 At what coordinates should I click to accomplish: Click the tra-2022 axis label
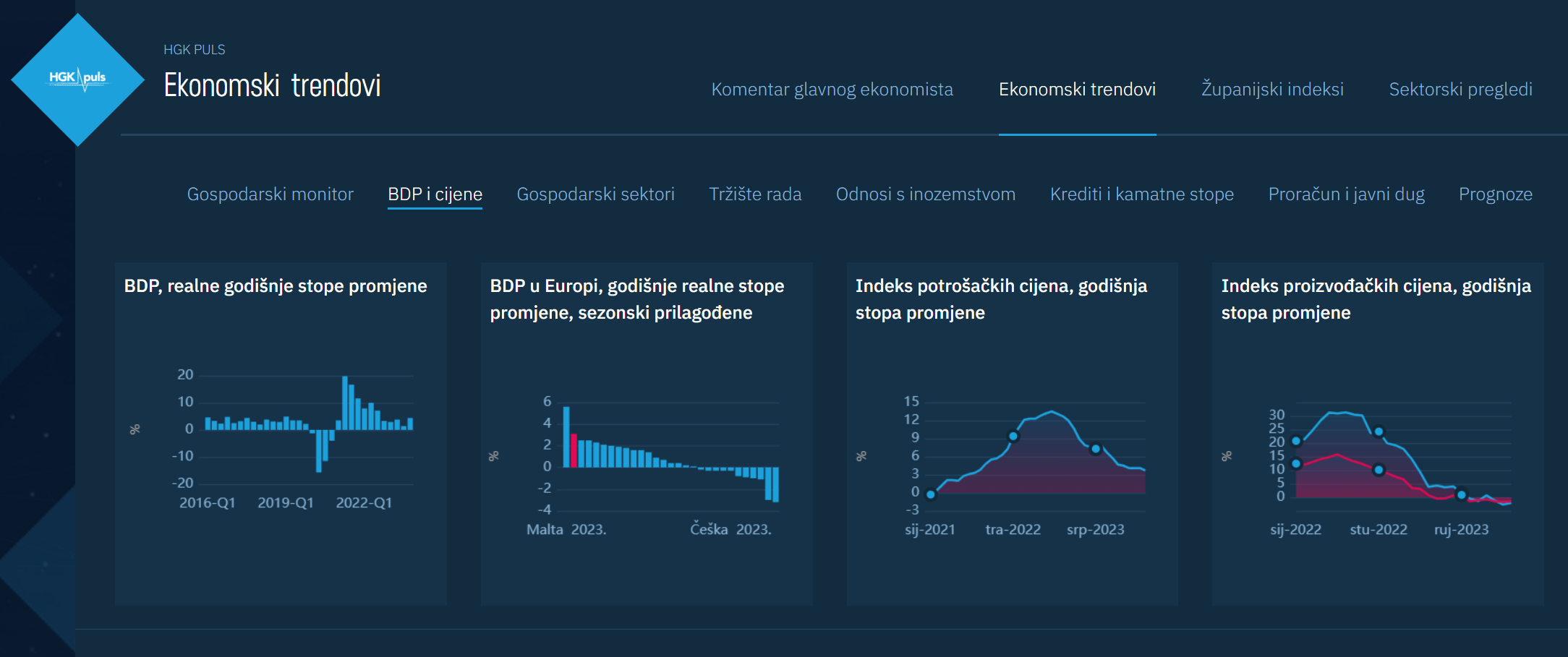pos(1013,530)
